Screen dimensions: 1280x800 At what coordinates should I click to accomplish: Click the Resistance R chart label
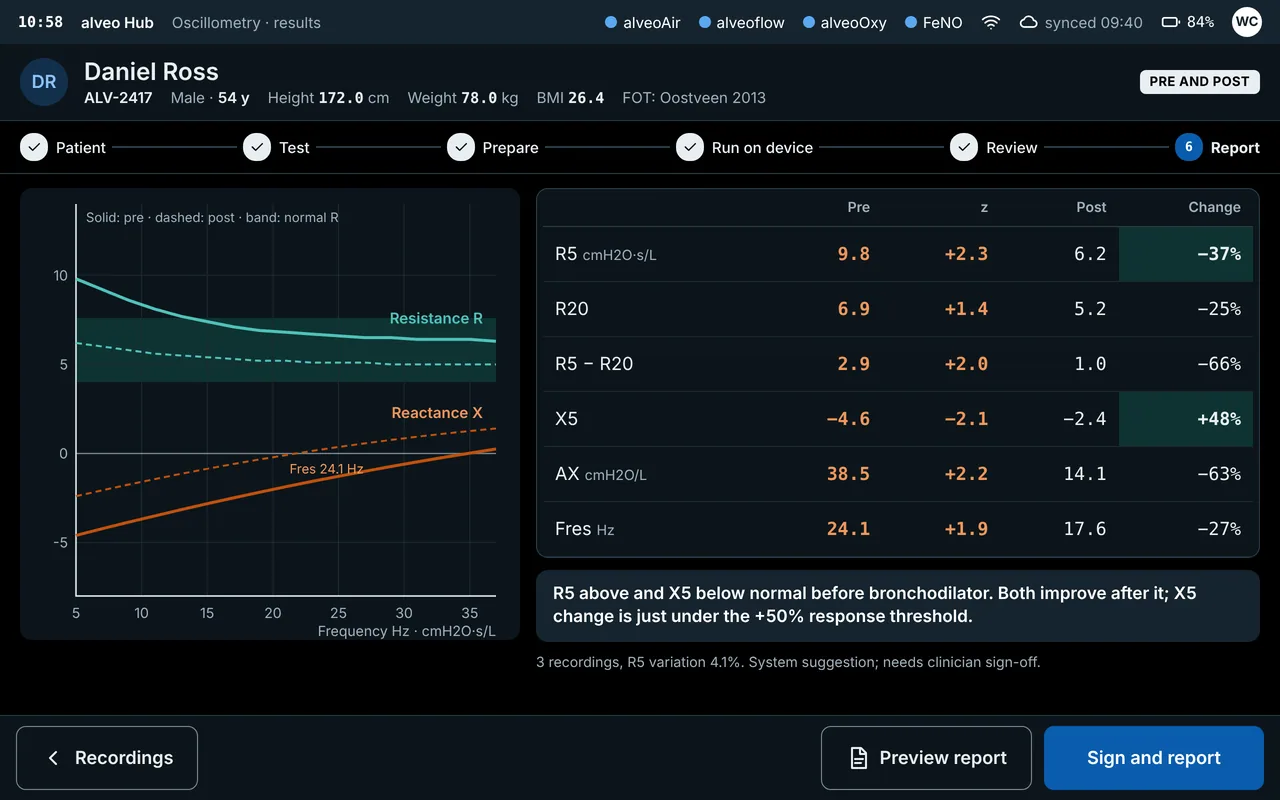coord(436,318)
